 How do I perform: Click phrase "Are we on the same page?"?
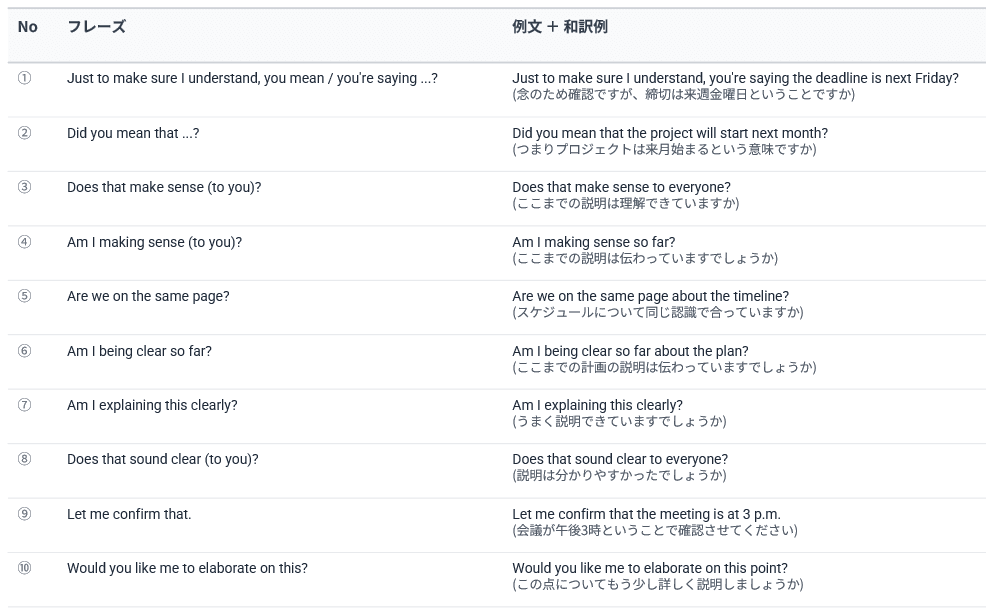(x=148, y=296)
